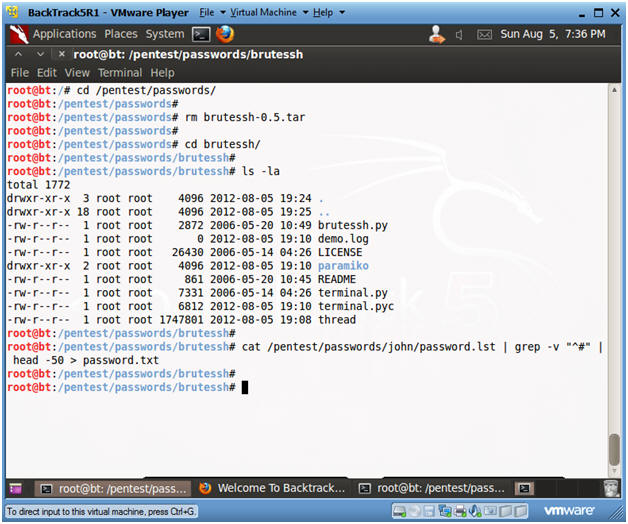Click the terminal scrollbar down arrow
Image resolution: width=628 pixels, height=524 pixels.
coord(614,471)
